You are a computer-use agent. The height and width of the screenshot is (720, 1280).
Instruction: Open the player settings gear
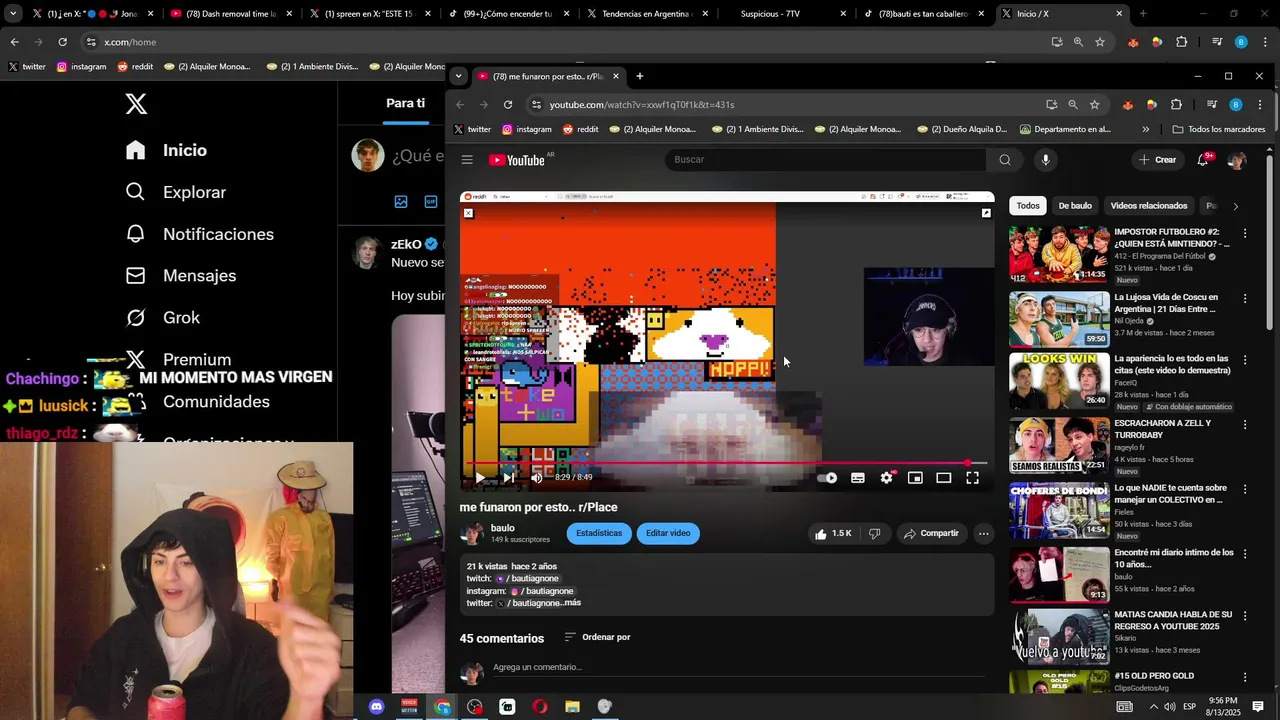tap(886, 478)
